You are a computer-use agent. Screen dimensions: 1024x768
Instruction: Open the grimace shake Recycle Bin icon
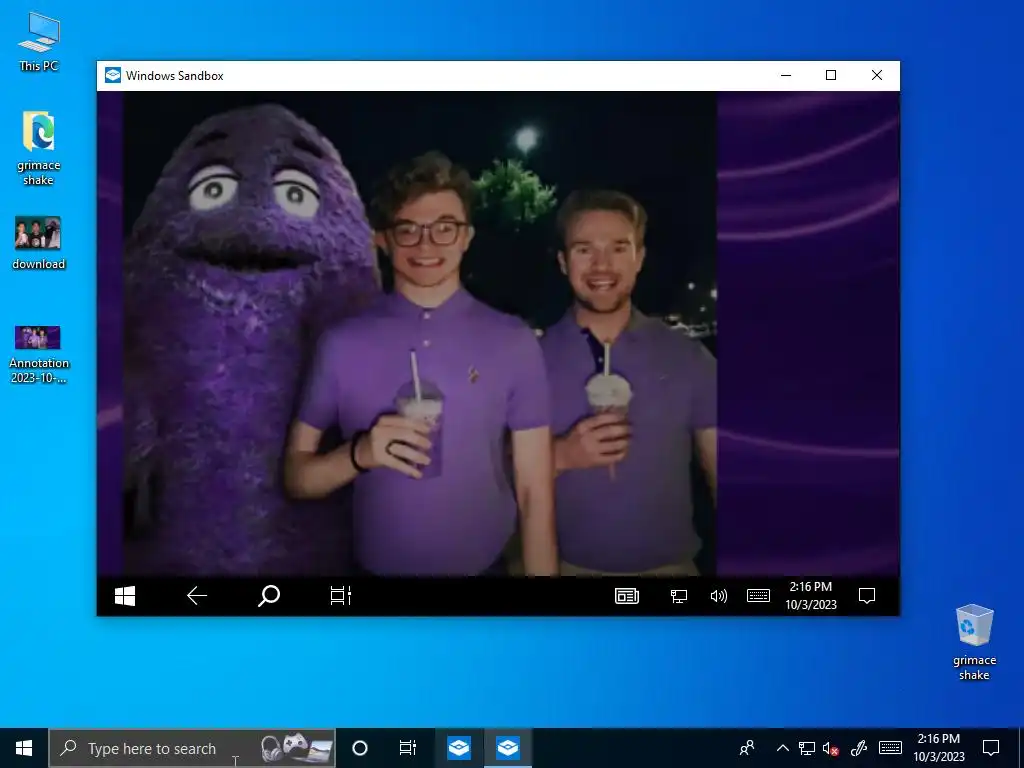pyautogui.click(x=974, y=641)
